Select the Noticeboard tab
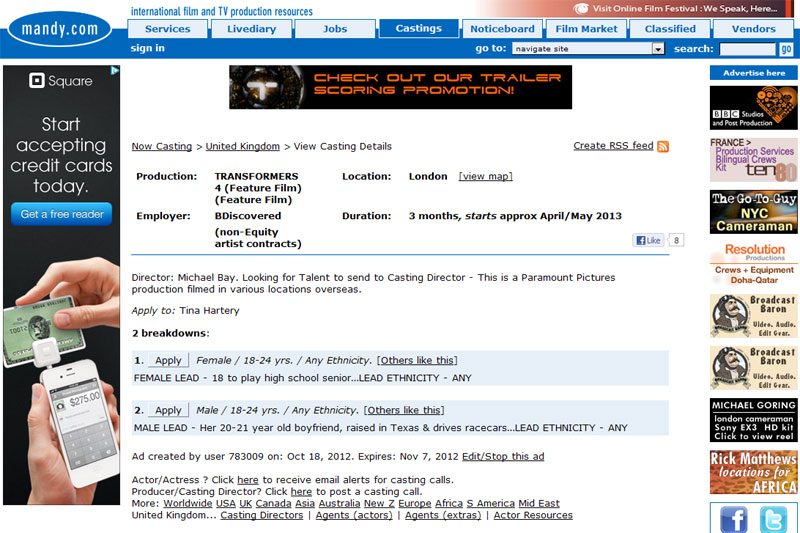 pyautogui.click(x=502, y=29)
